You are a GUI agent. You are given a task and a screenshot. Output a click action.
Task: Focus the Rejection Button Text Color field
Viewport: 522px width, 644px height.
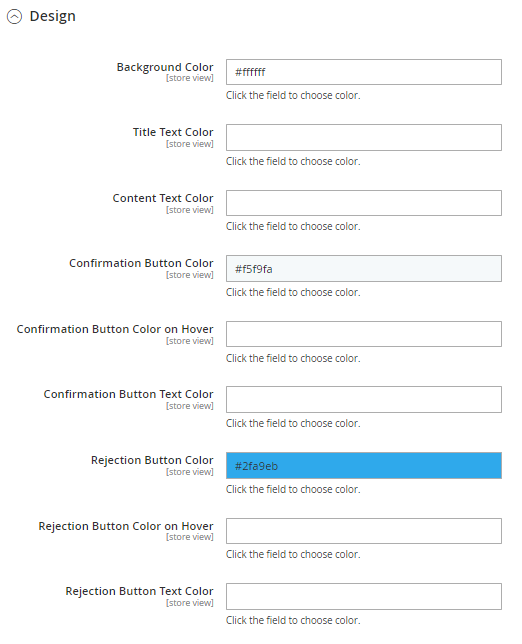[363, 597]
